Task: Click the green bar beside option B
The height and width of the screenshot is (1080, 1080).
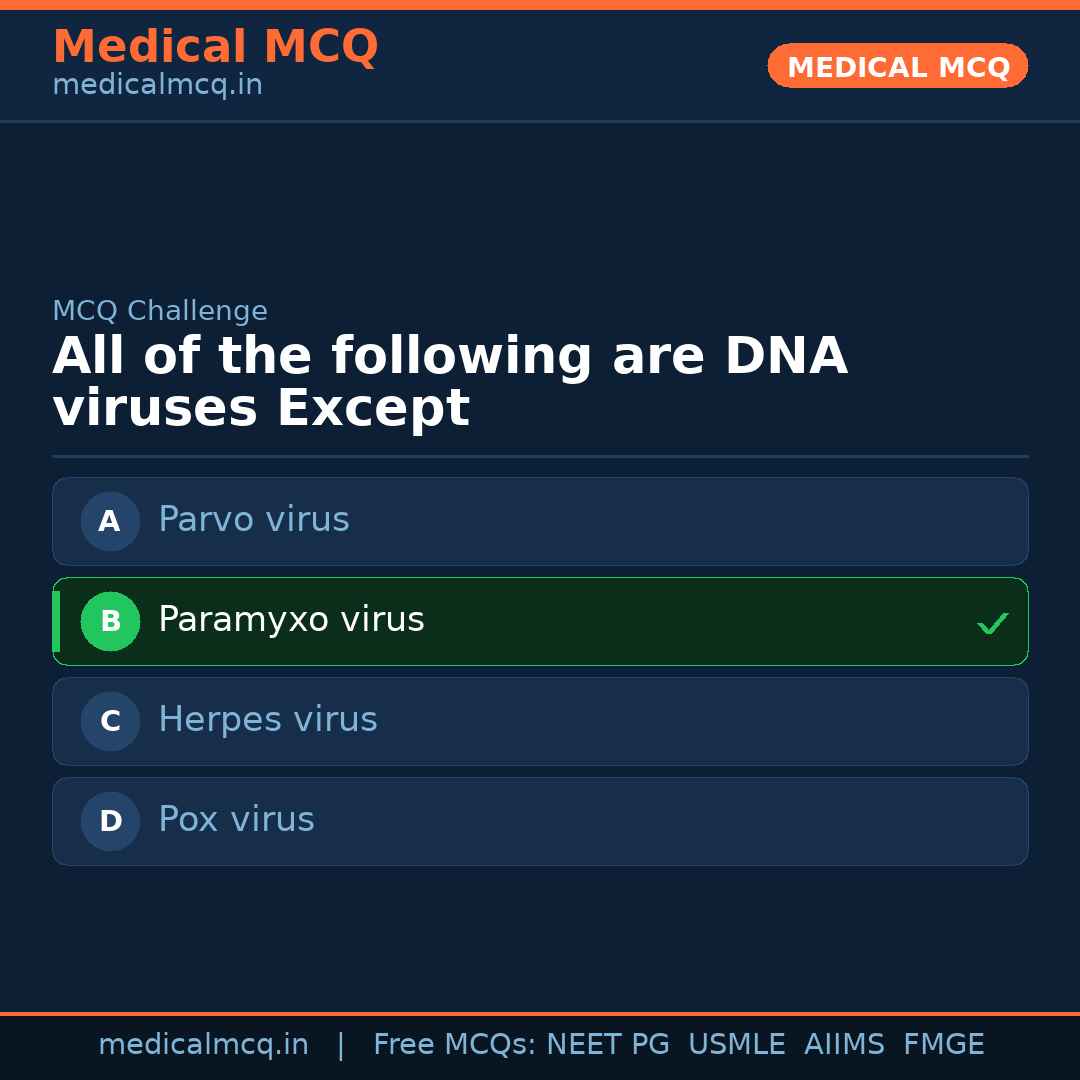Action: (56, 621)
